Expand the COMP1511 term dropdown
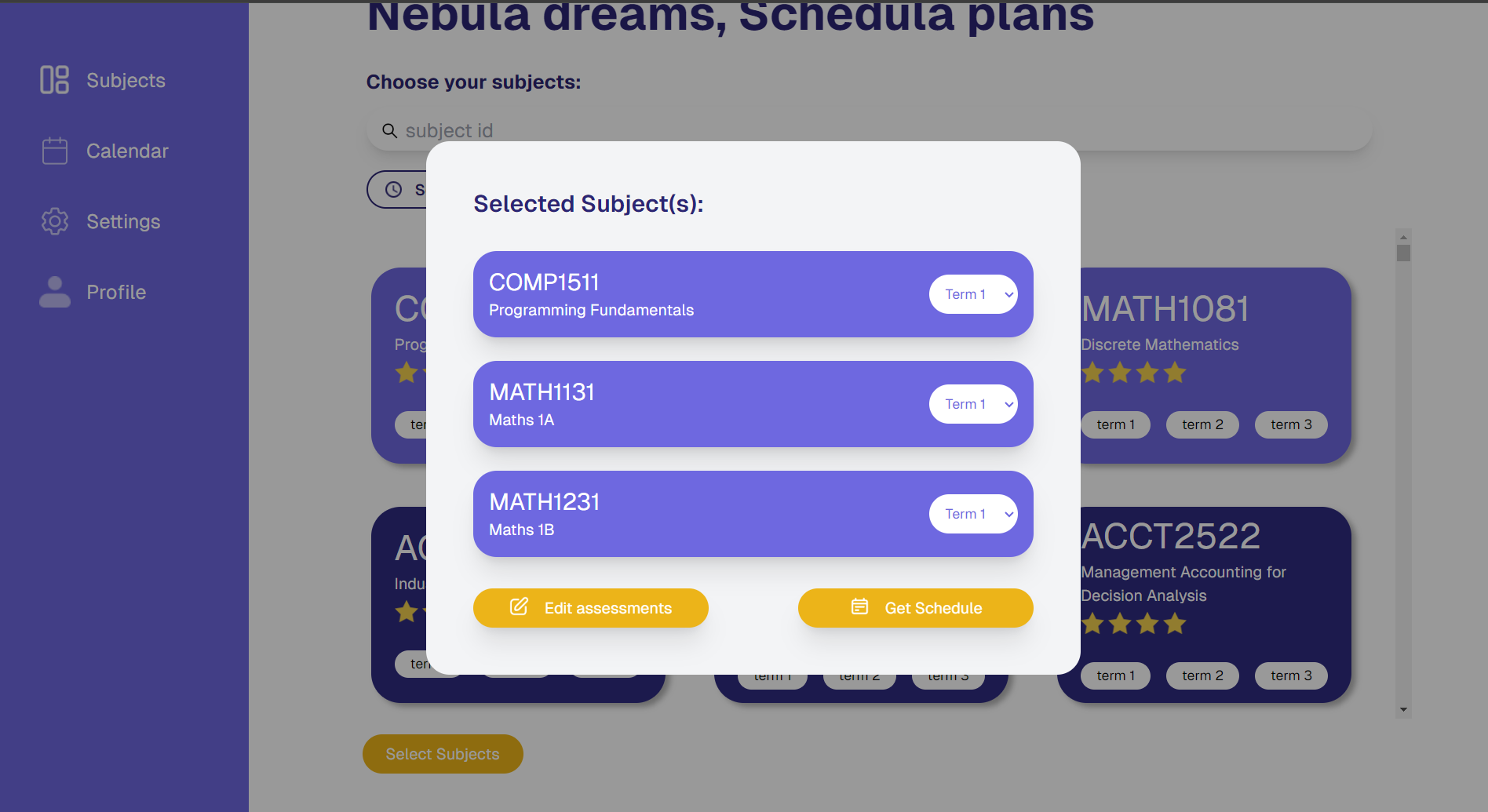The width and height of the screenshot is (1488, 812). tap(973, 294)
